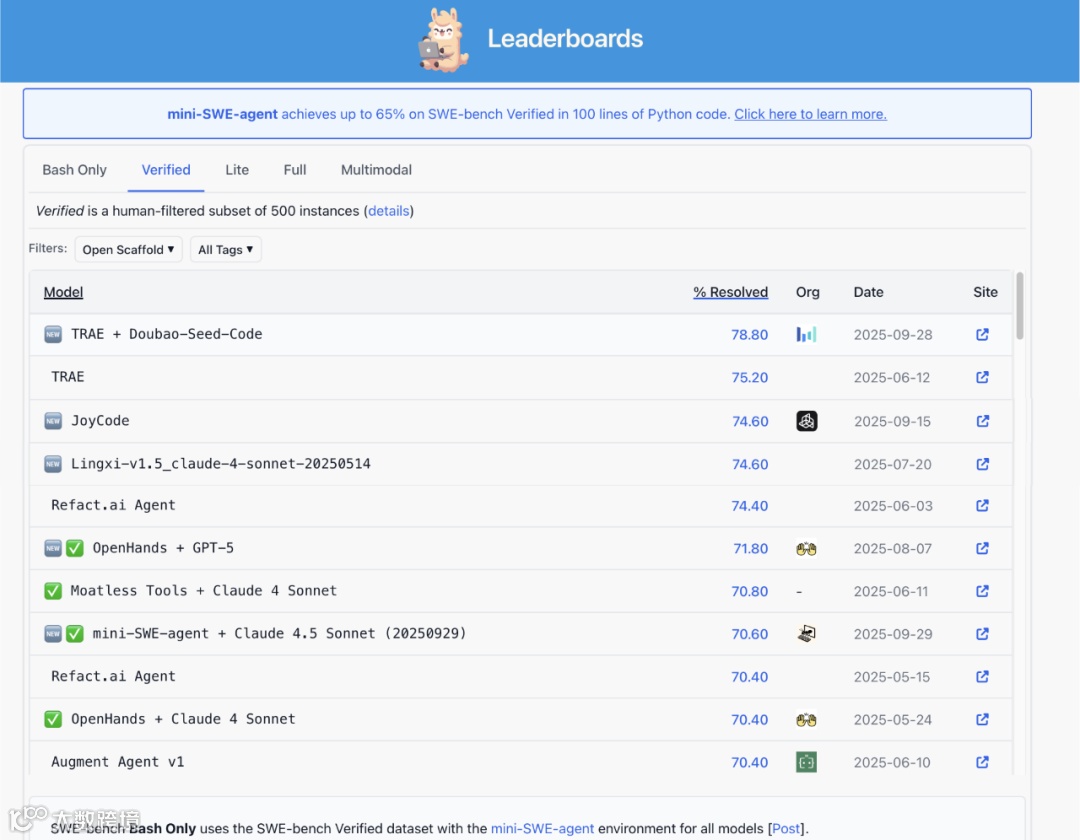Click green checkmark beside OpenHands + GPT-5
This screenshot has height=840, width=1080.
click(x=75, y=548)
